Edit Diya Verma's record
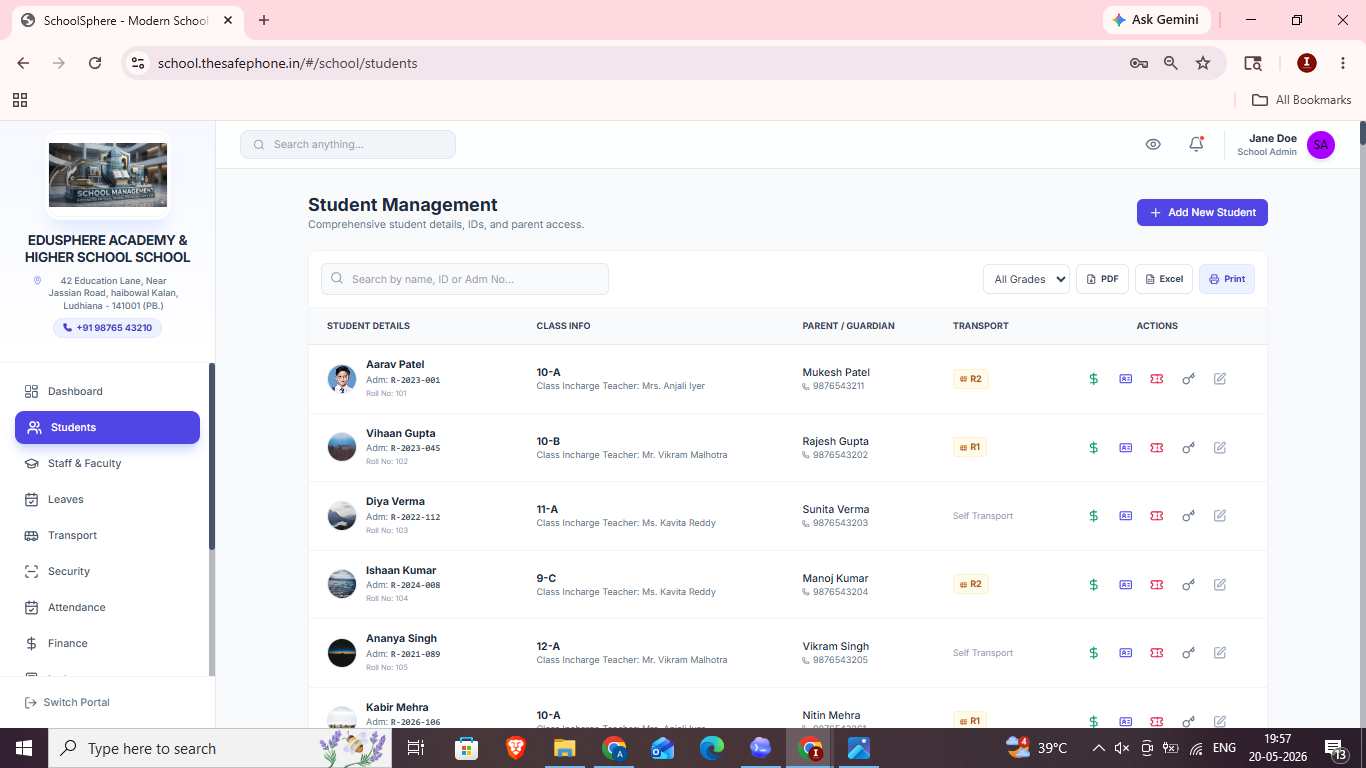1366x768 pixels. pos(1220,516)
